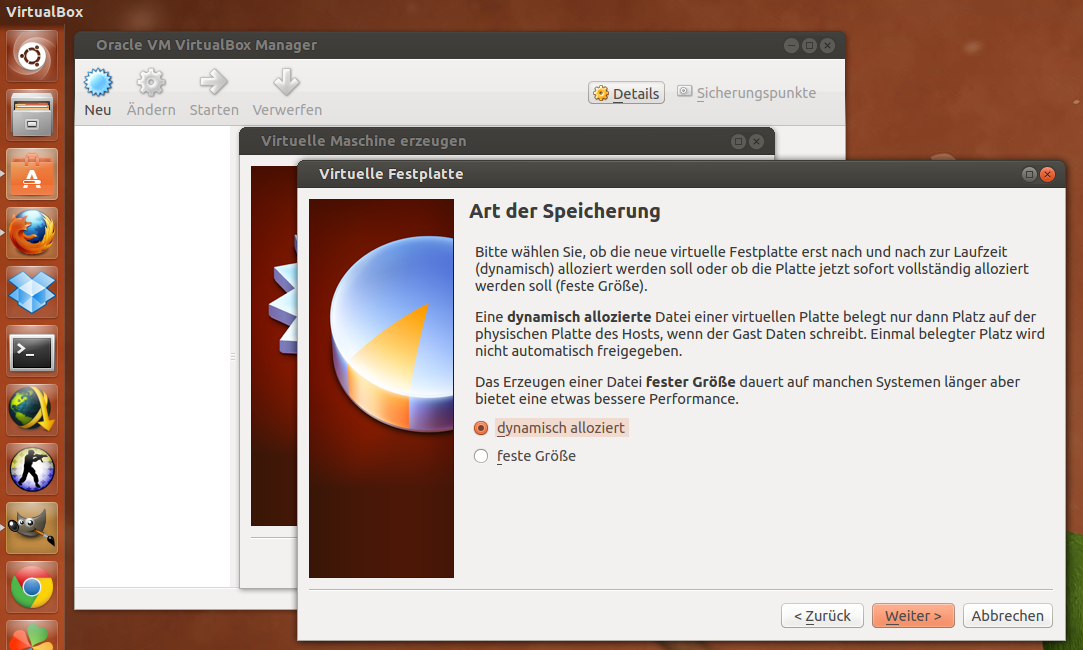Screen dimensions: 1083x650
Task: Maximize the Virtuelle Maschine erzeugen window
Action: 738,142
